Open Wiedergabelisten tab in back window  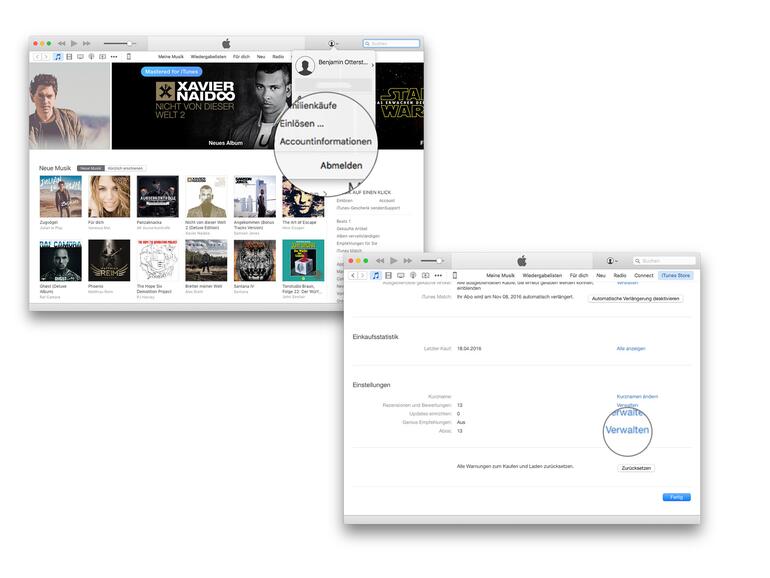click(208, 57)
